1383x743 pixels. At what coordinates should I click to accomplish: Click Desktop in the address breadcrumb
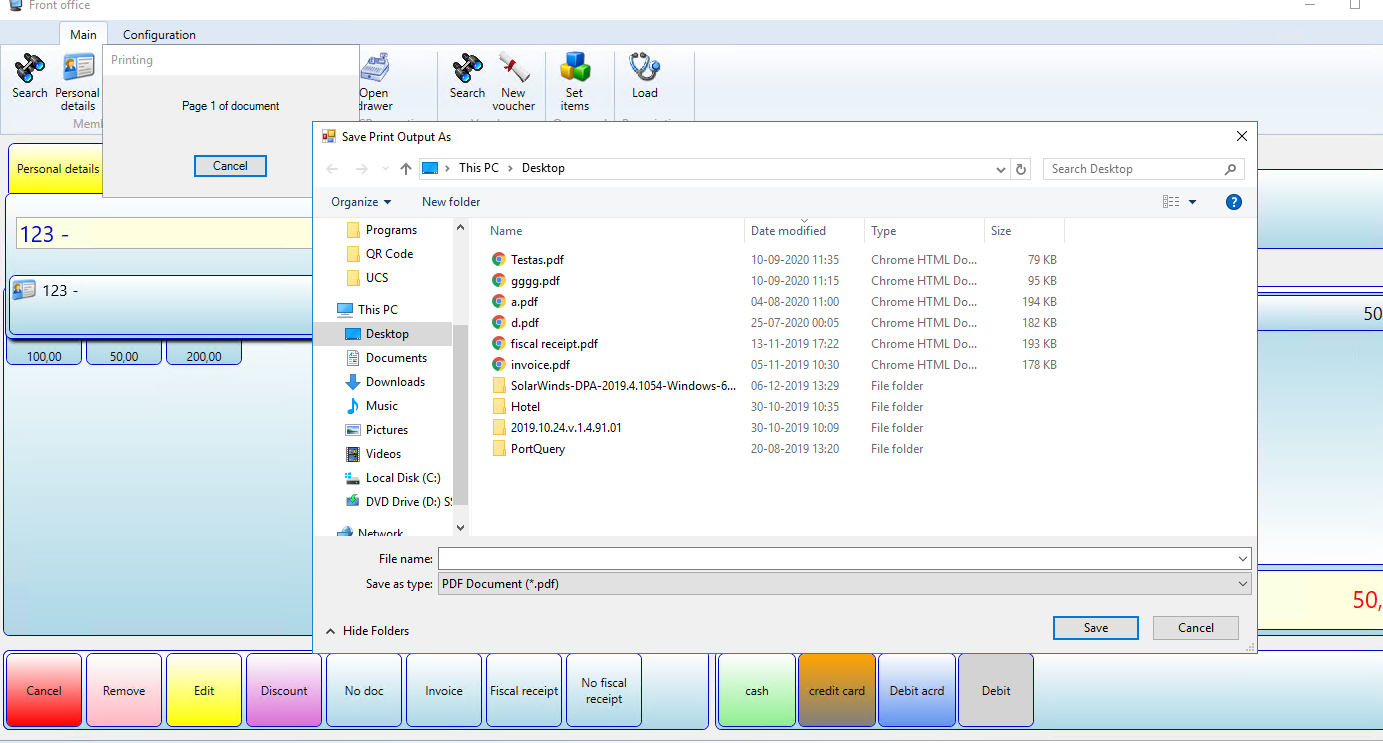tap(543, 168)
